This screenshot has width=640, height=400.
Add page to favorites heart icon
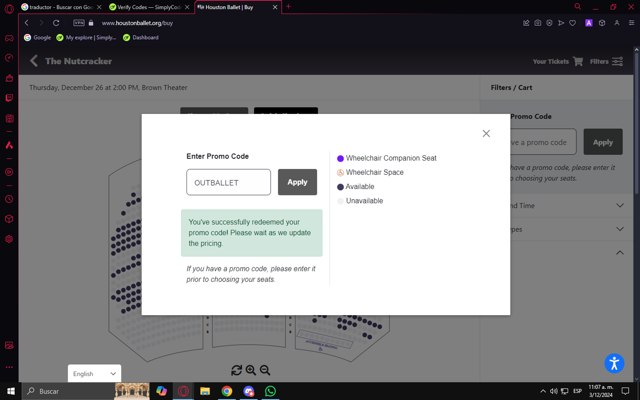click(x=573, y=23)
